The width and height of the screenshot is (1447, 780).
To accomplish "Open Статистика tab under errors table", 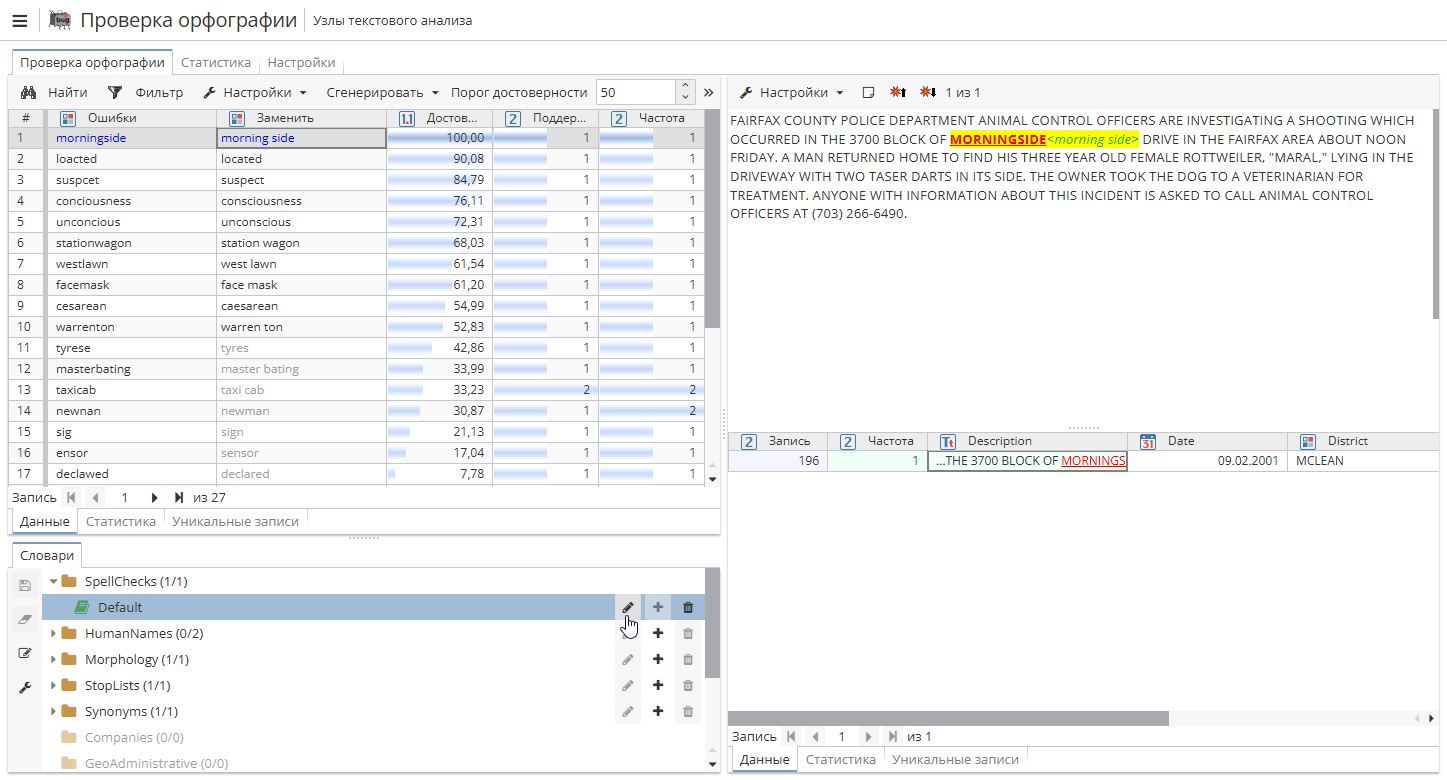I will (x=121, y=521).
